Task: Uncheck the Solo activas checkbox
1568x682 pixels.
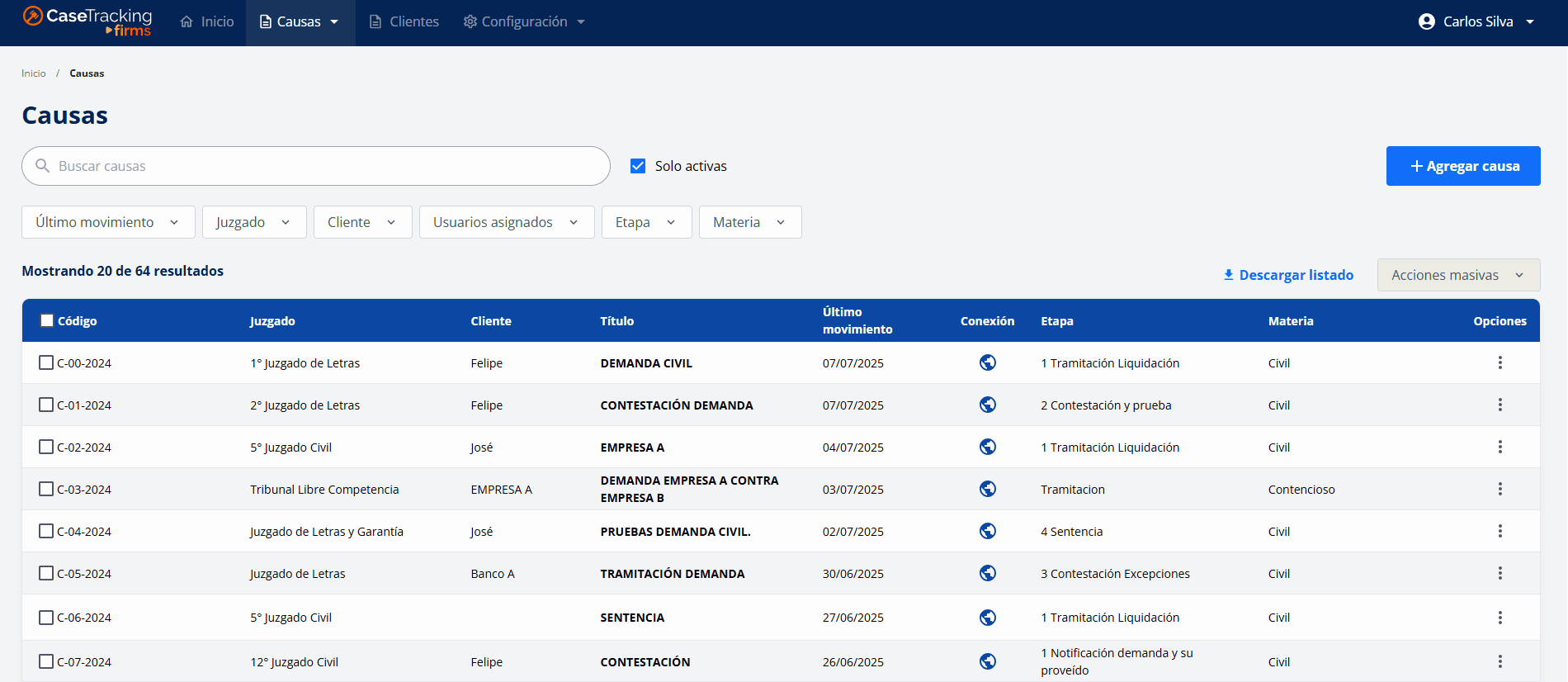Action: point(638,166)
